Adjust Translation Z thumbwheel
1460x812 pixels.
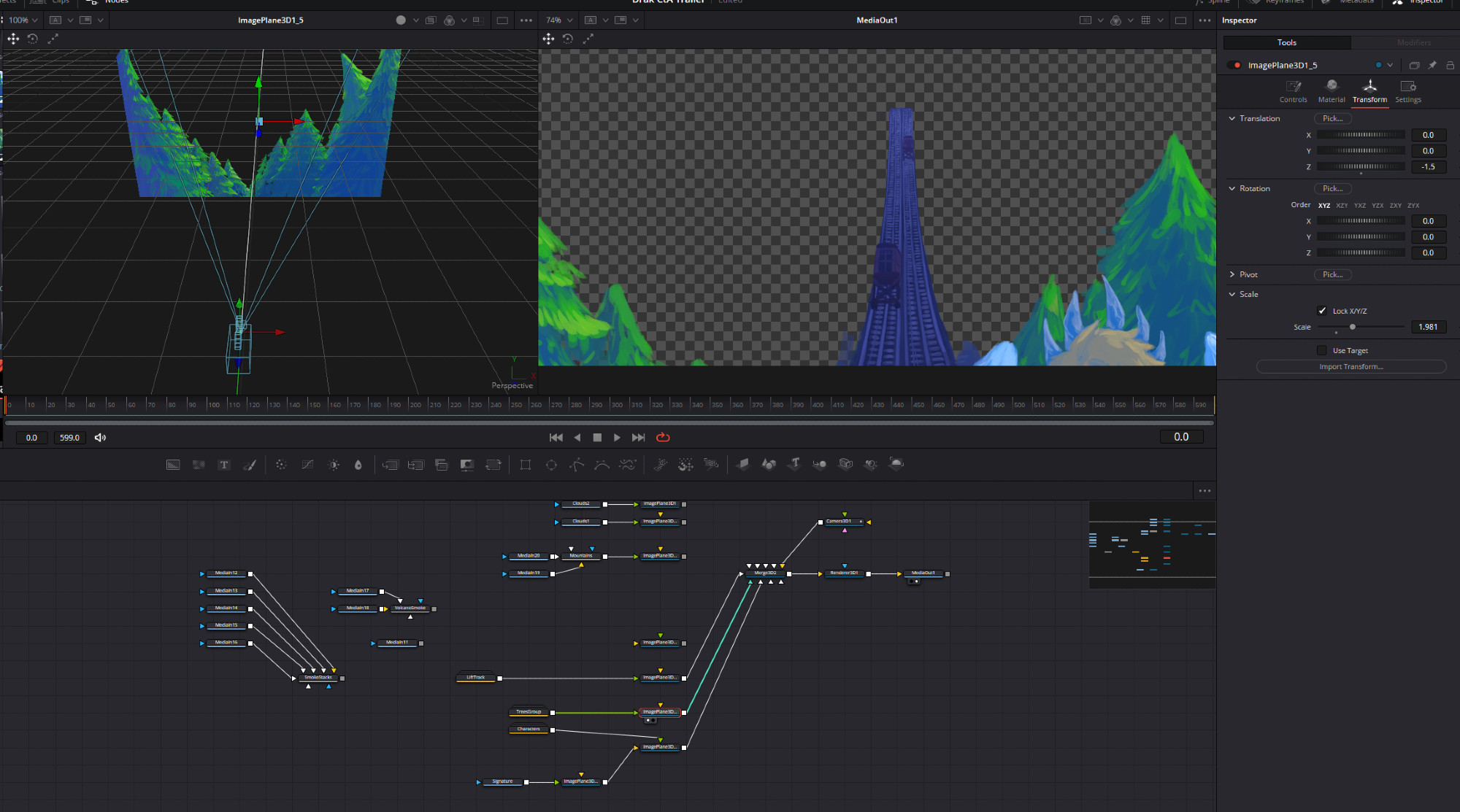(1361, 167)
